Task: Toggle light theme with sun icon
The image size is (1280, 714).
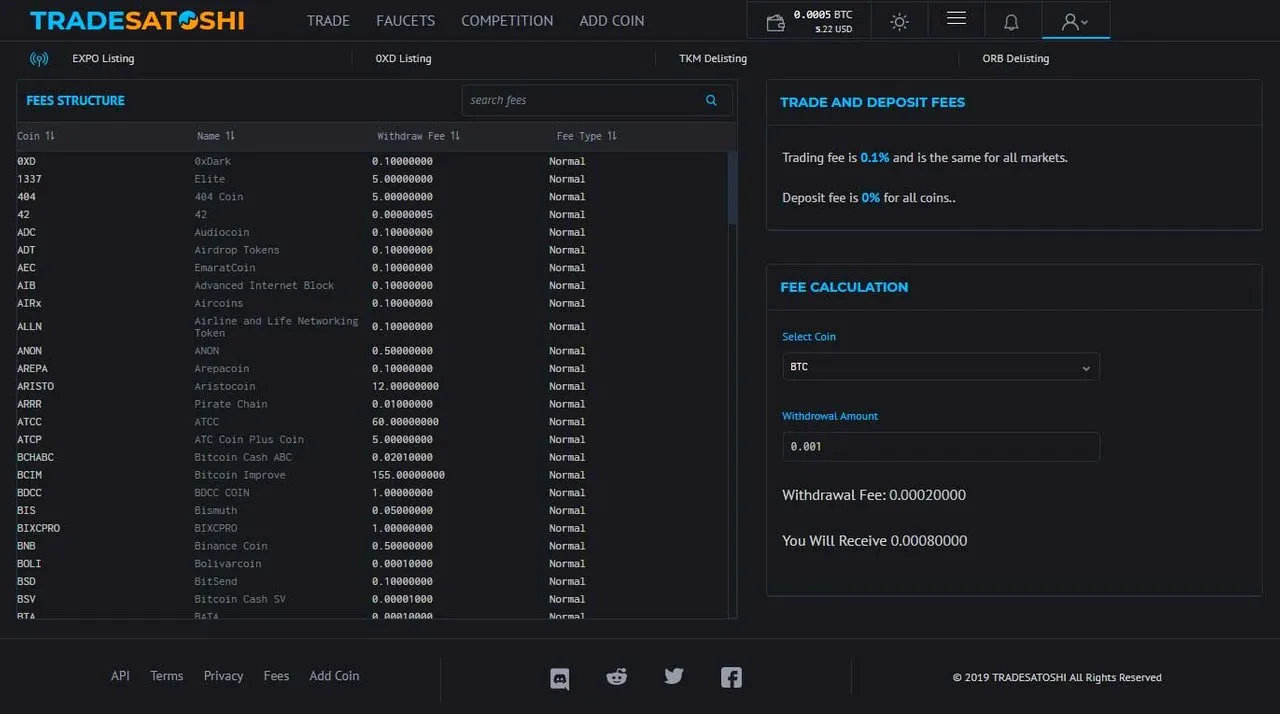Action: click(899, 21)
